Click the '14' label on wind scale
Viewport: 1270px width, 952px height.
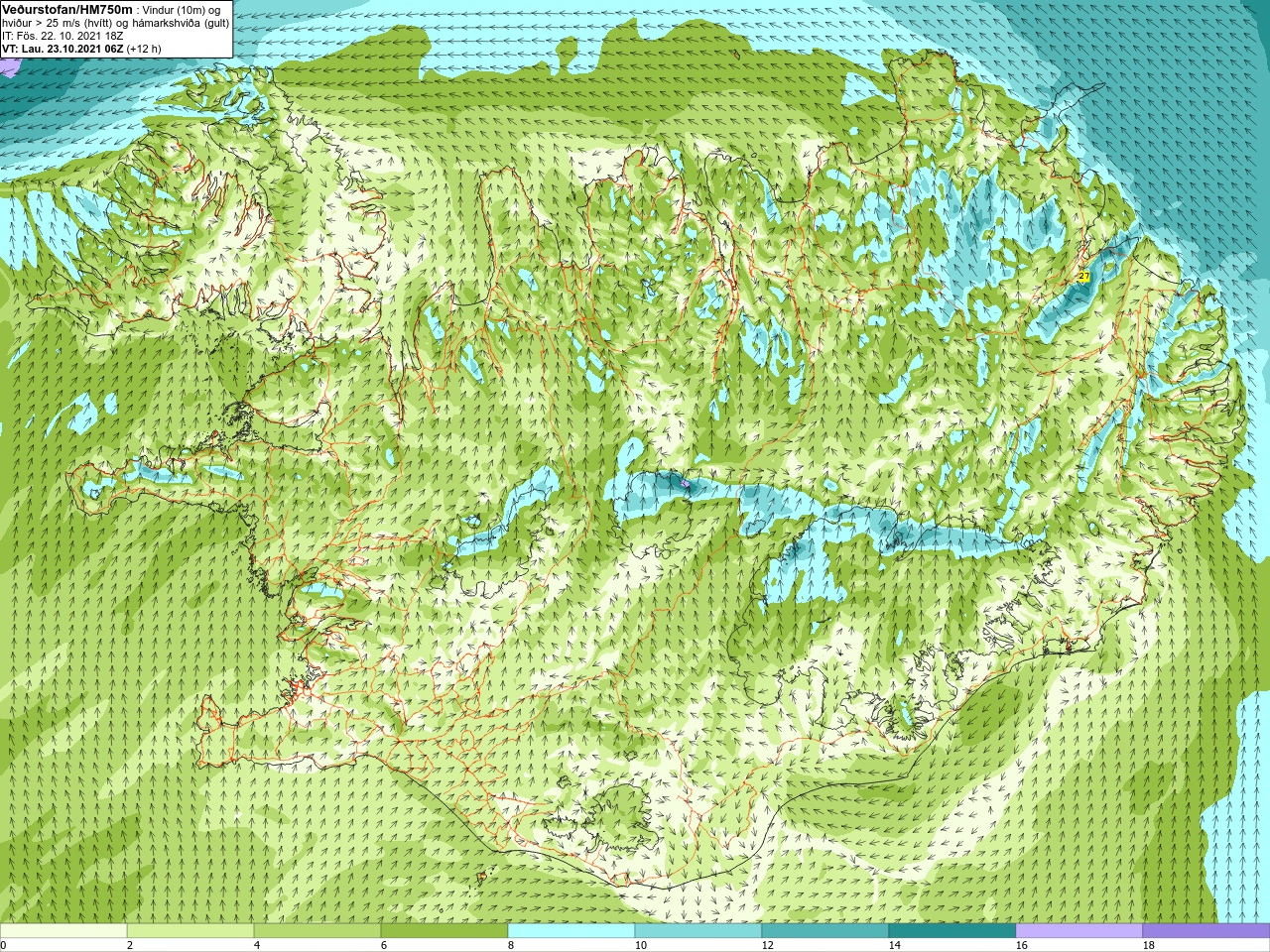click(894, 945)
